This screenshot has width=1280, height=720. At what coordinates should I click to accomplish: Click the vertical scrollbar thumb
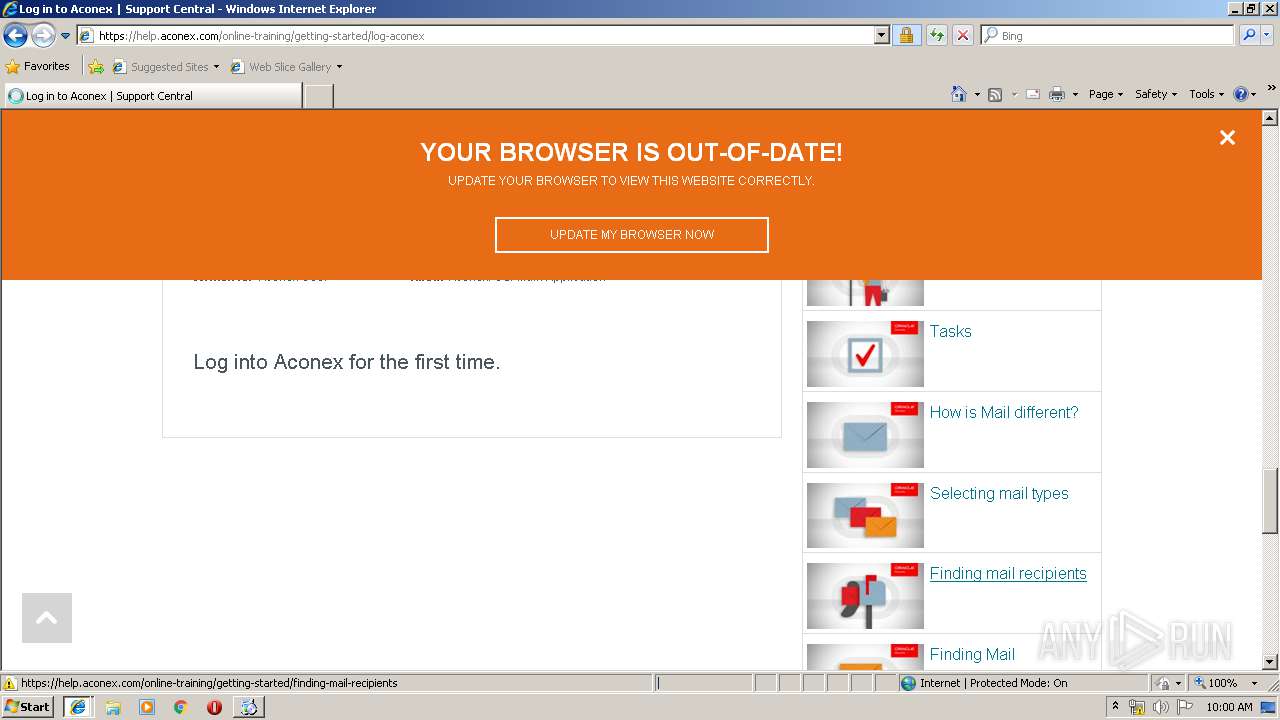pyautogui.click(x=1270, y=500)
